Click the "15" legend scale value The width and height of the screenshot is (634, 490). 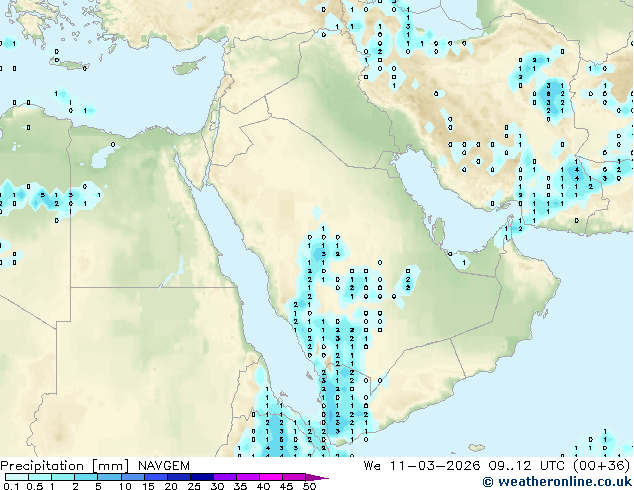[148, 486]
